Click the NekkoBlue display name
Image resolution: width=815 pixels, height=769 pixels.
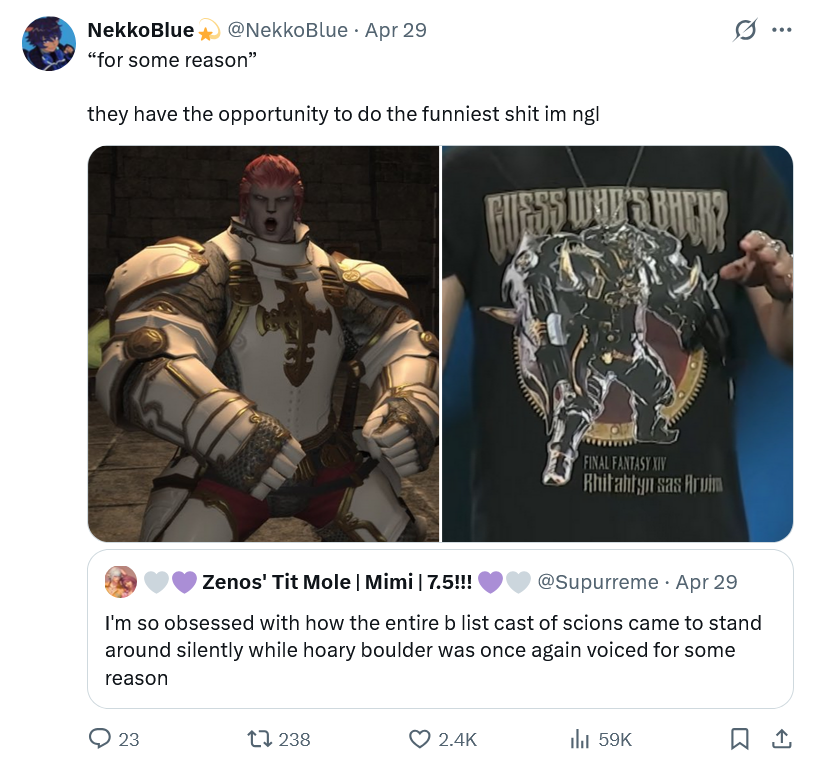pyautogui.click(x=140, y=30)
